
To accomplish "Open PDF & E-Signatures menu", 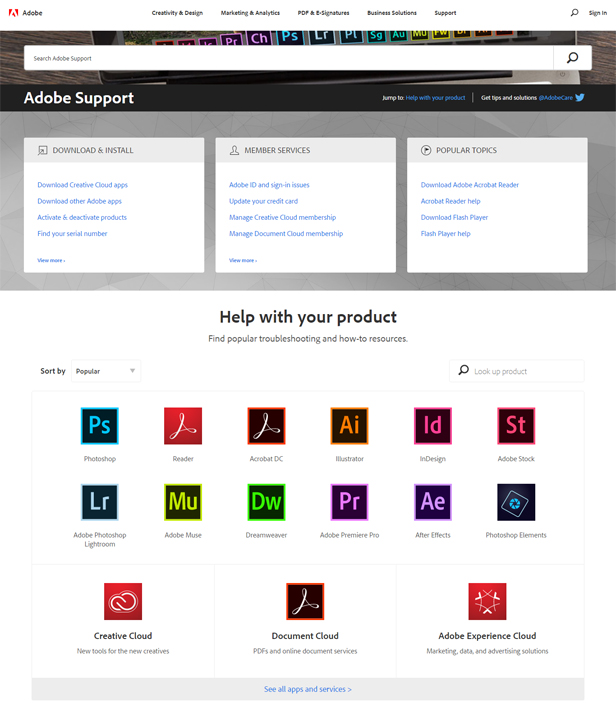I will (x=323, y=13).
